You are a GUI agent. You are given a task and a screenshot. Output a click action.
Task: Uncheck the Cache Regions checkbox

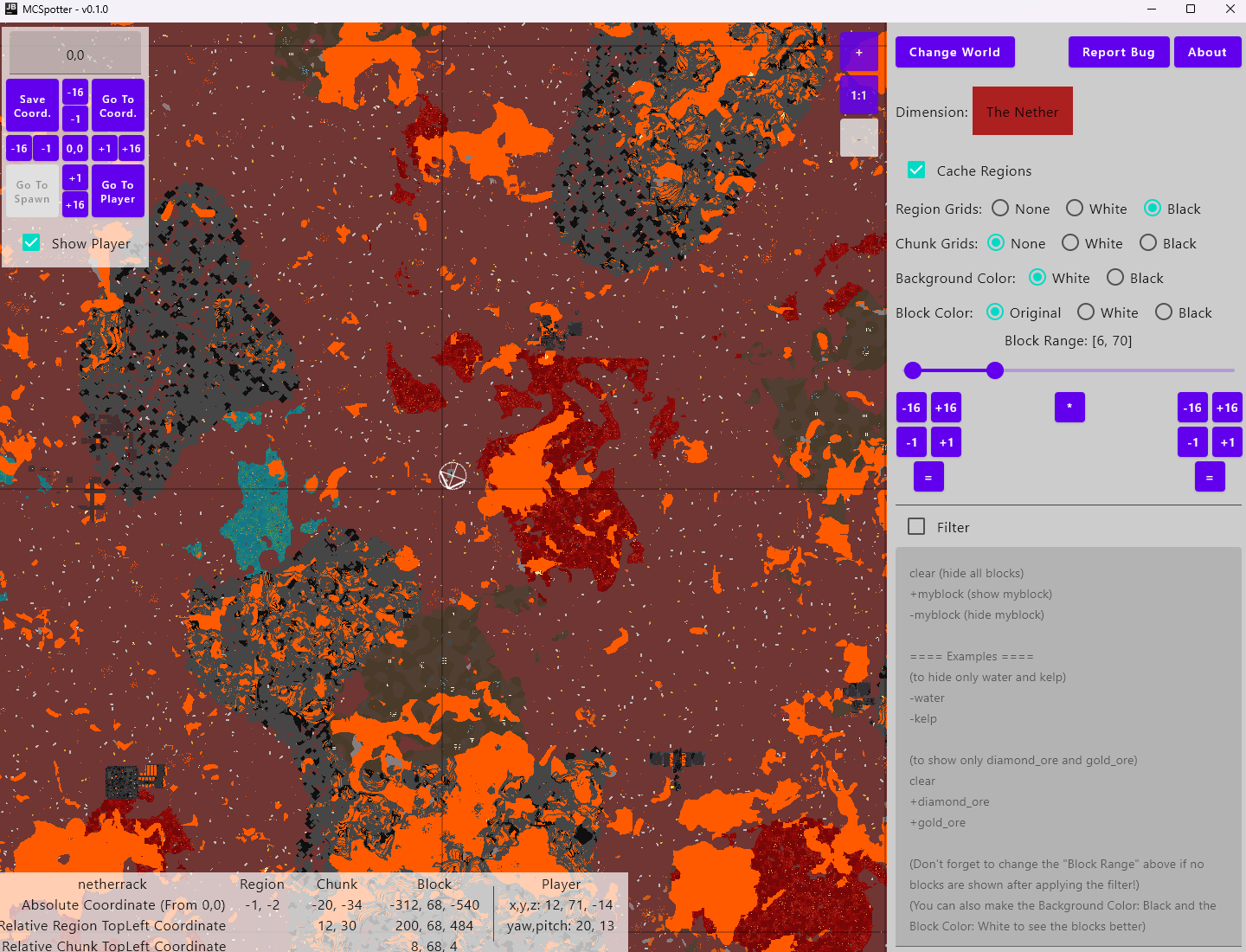916,170
